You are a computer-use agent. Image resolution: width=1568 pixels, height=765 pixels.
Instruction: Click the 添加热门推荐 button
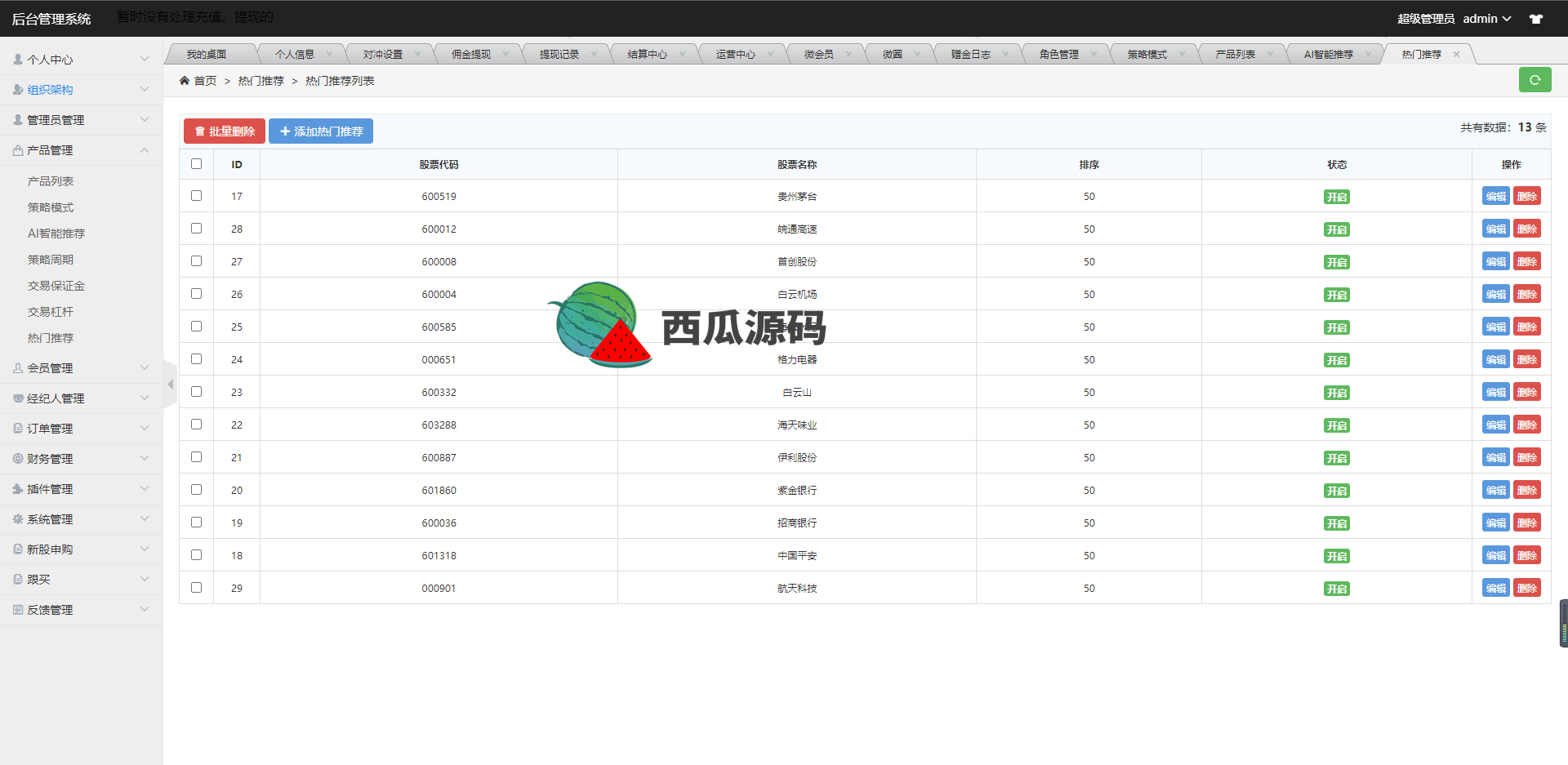tap(321, 131)
